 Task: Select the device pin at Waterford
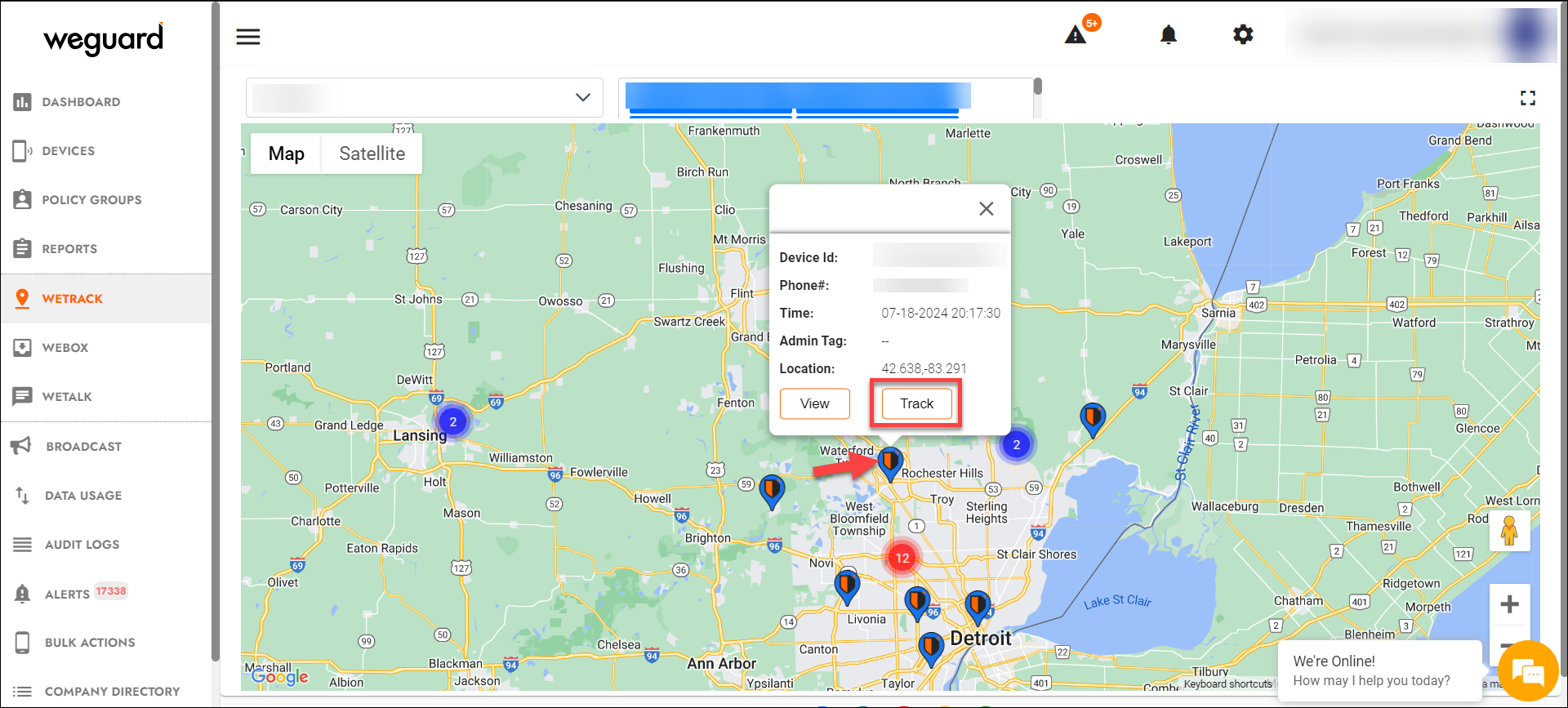[x=890, y=464]
